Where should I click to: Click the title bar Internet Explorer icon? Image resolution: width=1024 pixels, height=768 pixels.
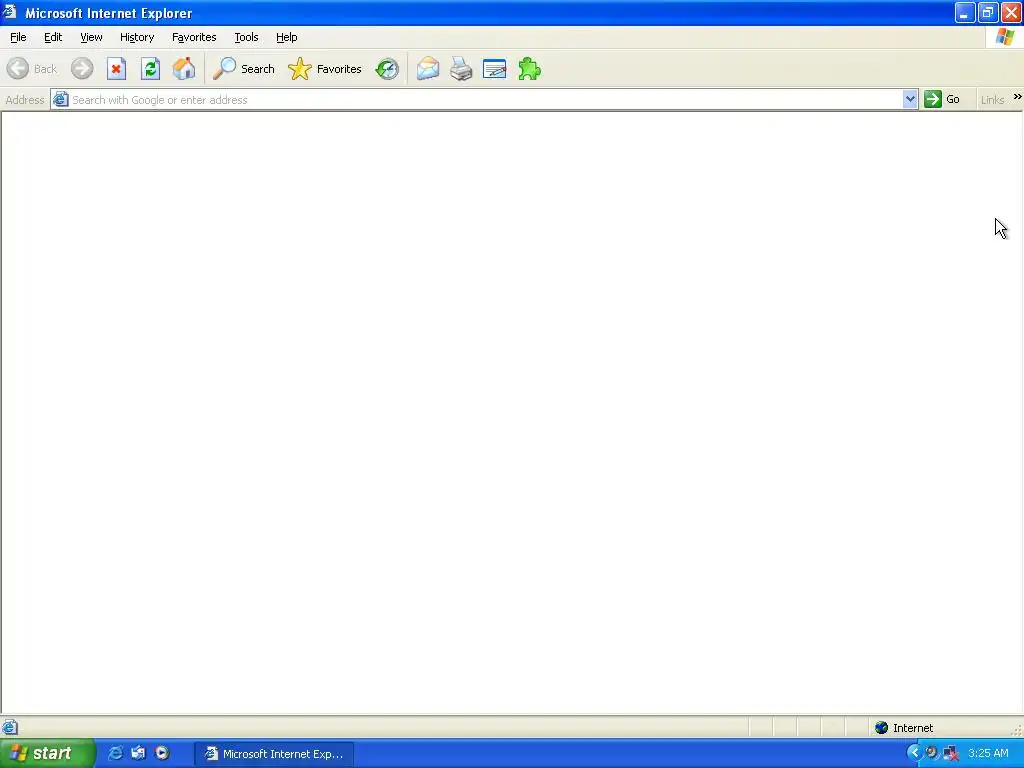(x=10, y=12)
